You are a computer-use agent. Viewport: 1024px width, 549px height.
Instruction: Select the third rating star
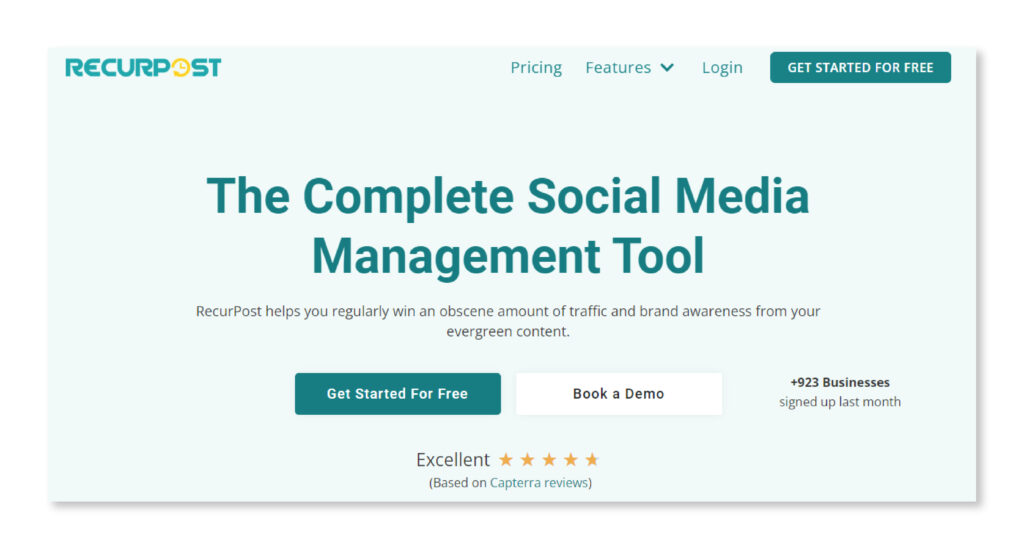549,460
